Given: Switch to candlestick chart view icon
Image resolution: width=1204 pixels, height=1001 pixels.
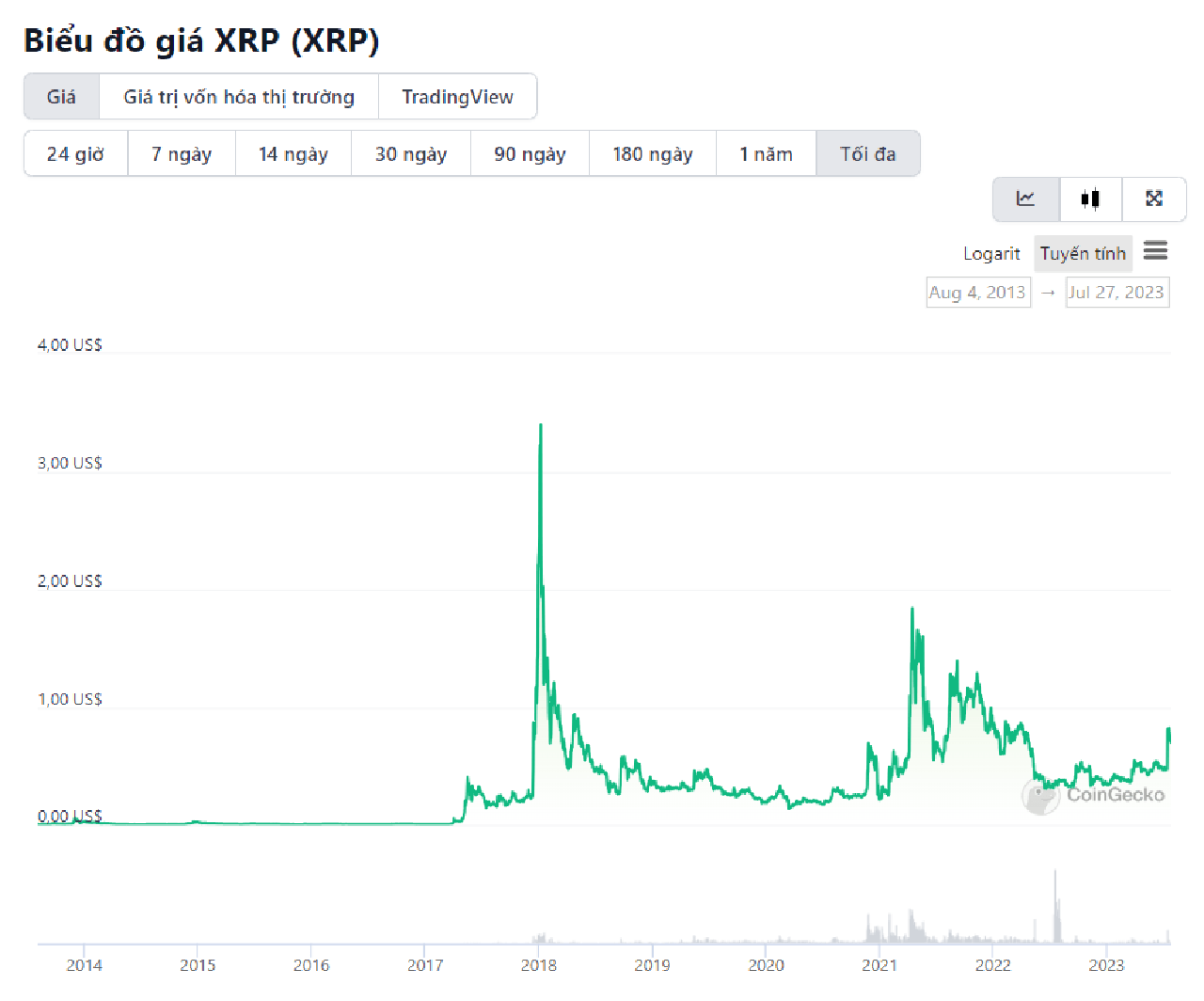Looking at the screenshot, I should (x=1090, y=199).
